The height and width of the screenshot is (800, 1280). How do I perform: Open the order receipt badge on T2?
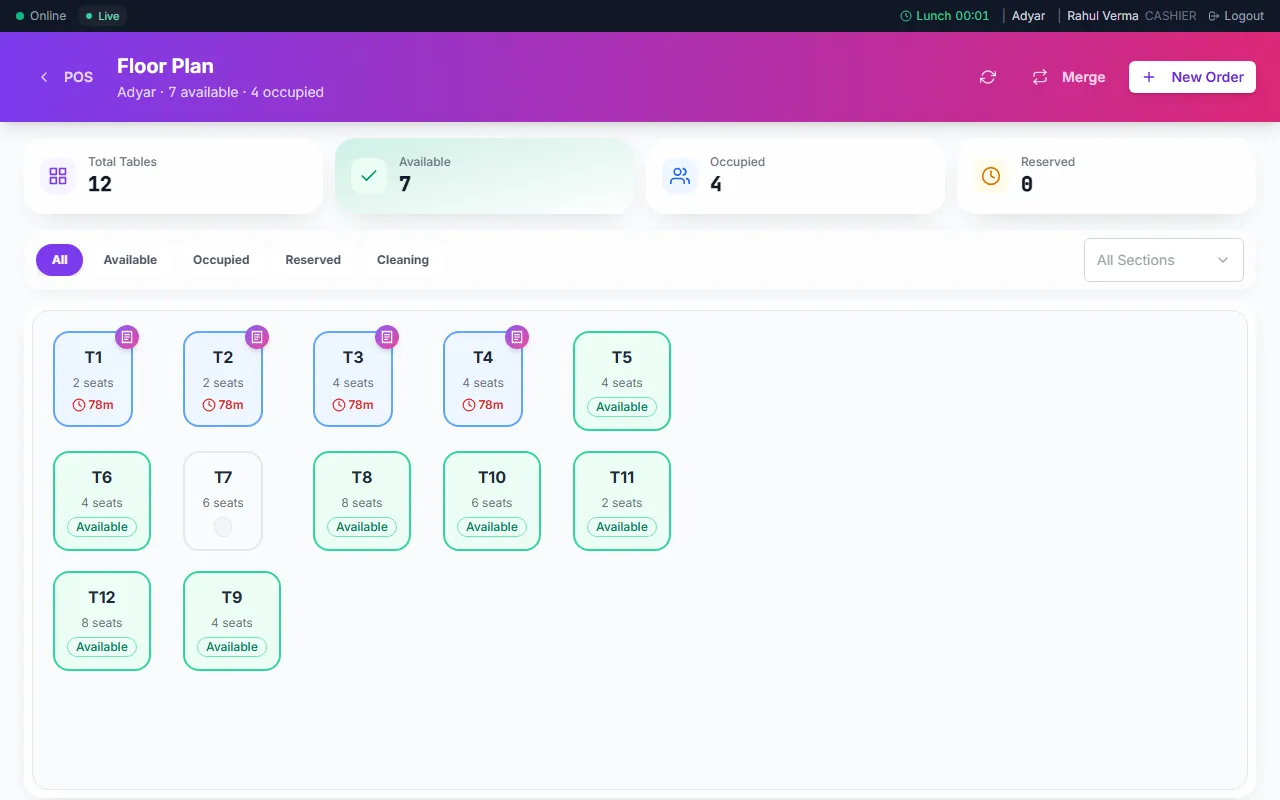point(257,337)
